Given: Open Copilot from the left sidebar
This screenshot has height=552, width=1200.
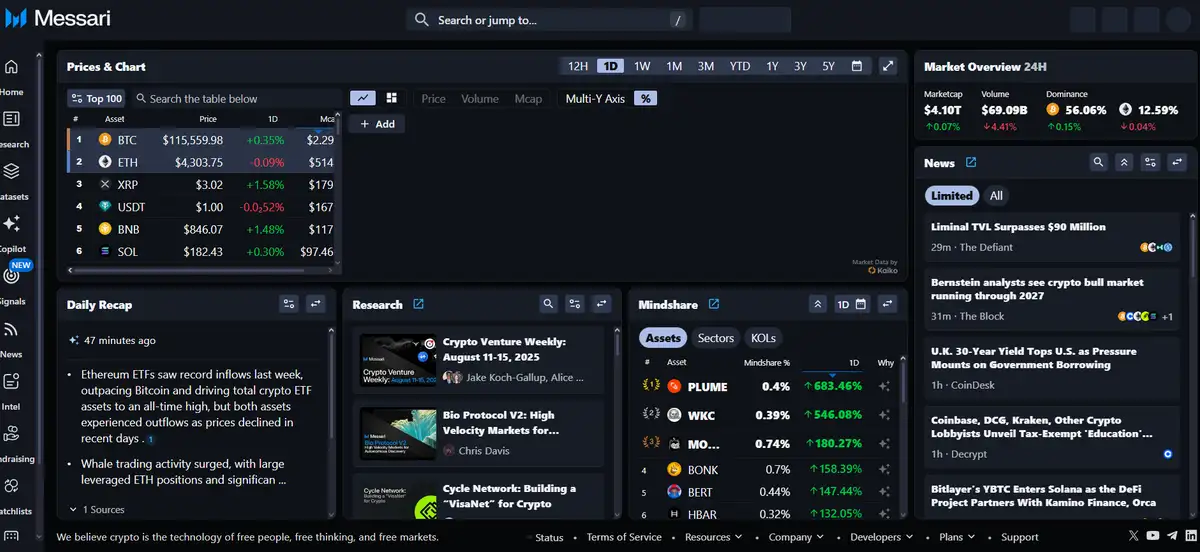Looking at the screenshot, I should coord(12,224).
